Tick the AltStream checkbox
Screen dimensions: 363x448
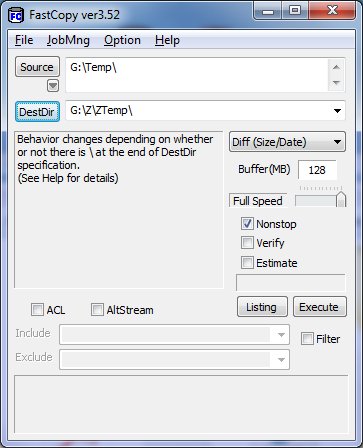[97, 310]
